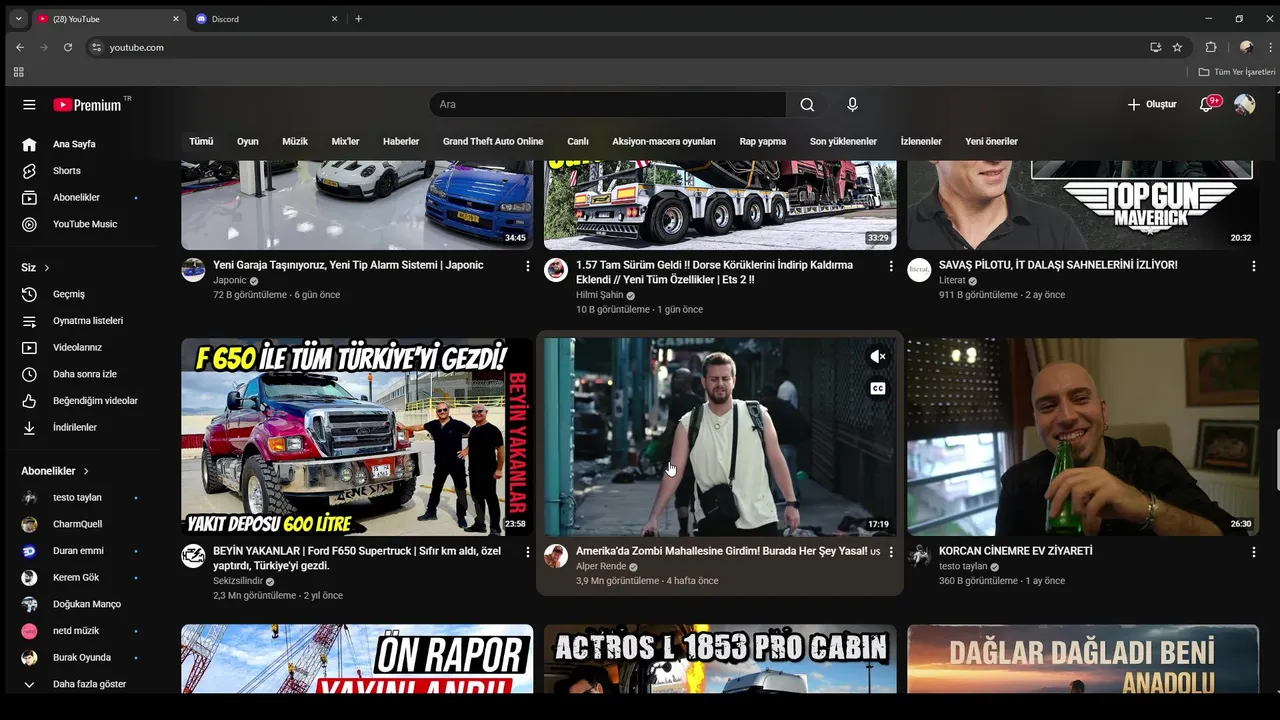The image size is (1280, 720).
Task: Unmute the Alper Rende preview video
Action: tap(878, 357)
